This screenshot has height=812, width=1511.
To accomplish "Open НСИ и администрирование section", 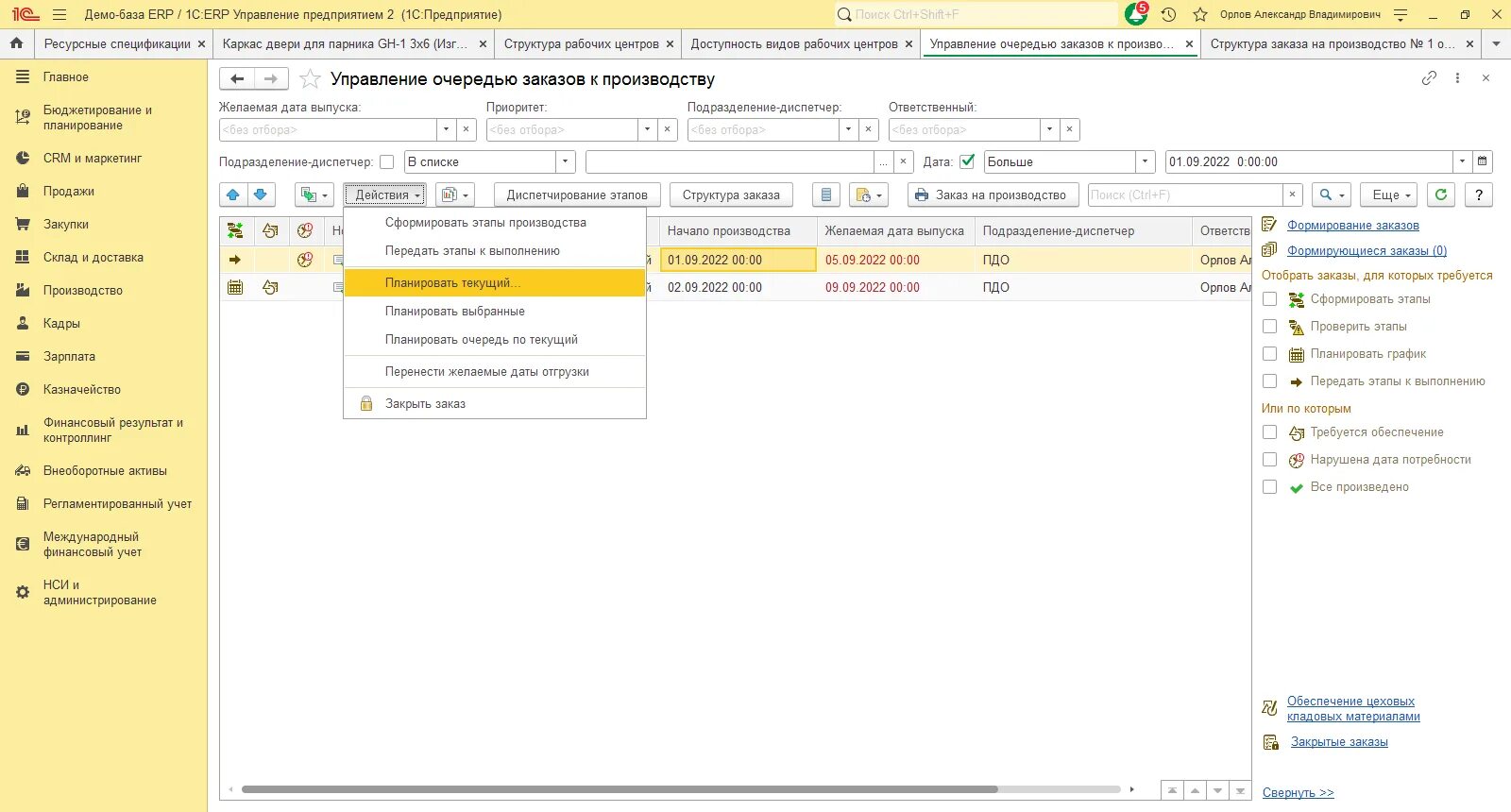I will point(99,592).
